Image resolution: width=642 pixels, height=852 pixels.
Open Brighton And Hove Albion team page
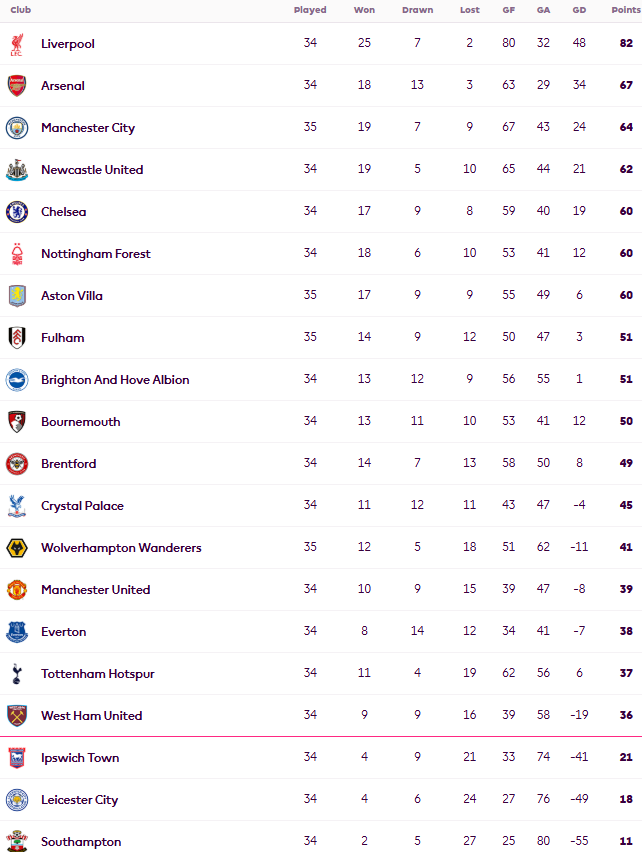pos(115,380)
